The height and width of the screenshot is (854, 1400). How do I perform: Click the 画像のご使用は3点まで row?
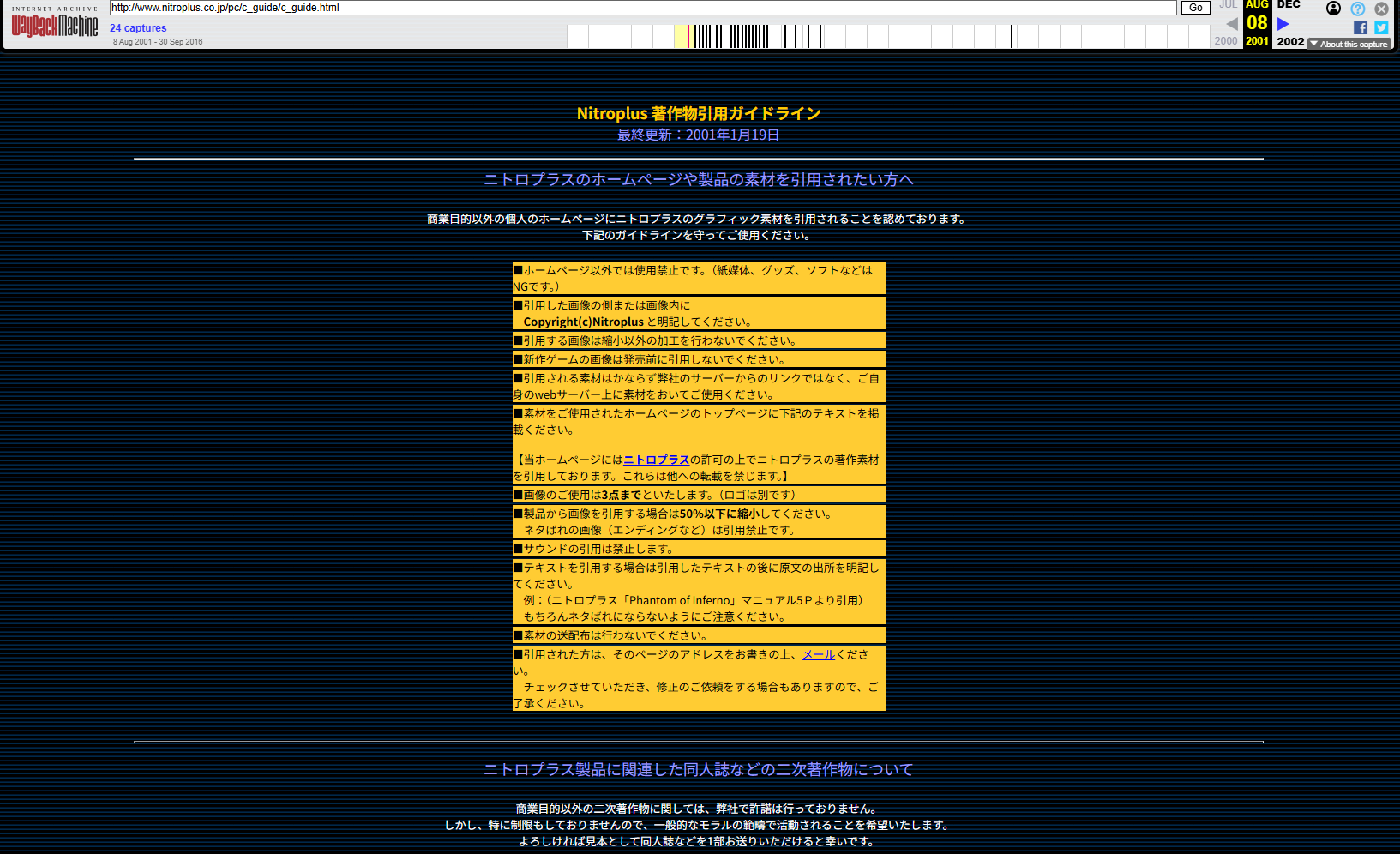(699, 495)
